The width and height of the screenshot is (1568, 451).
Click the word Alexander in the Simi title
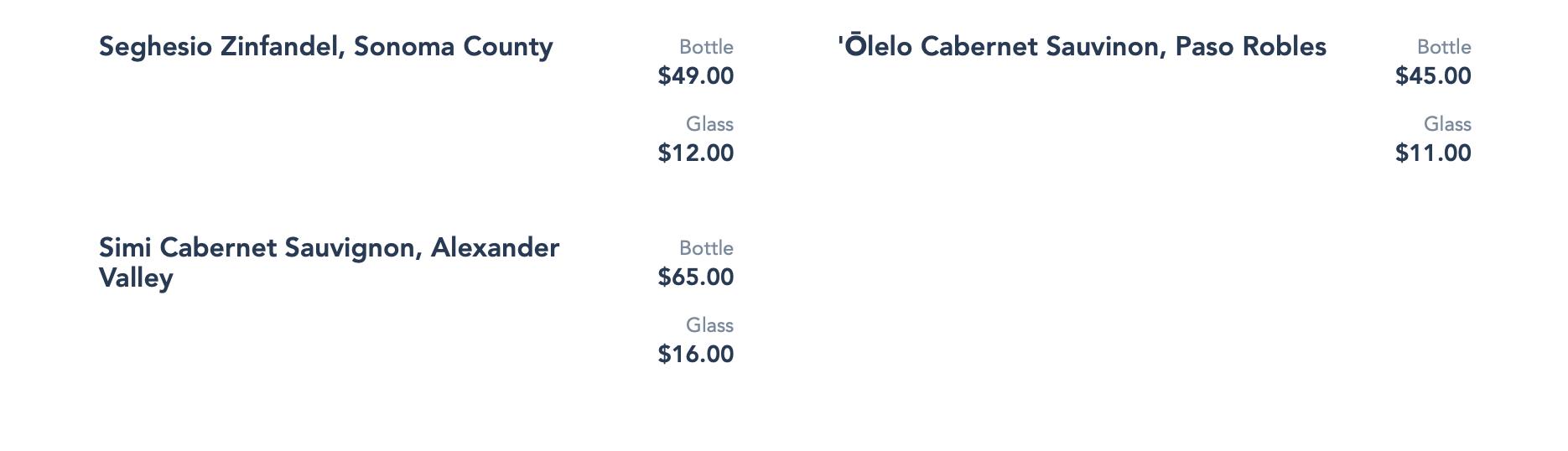pos(495,248)
